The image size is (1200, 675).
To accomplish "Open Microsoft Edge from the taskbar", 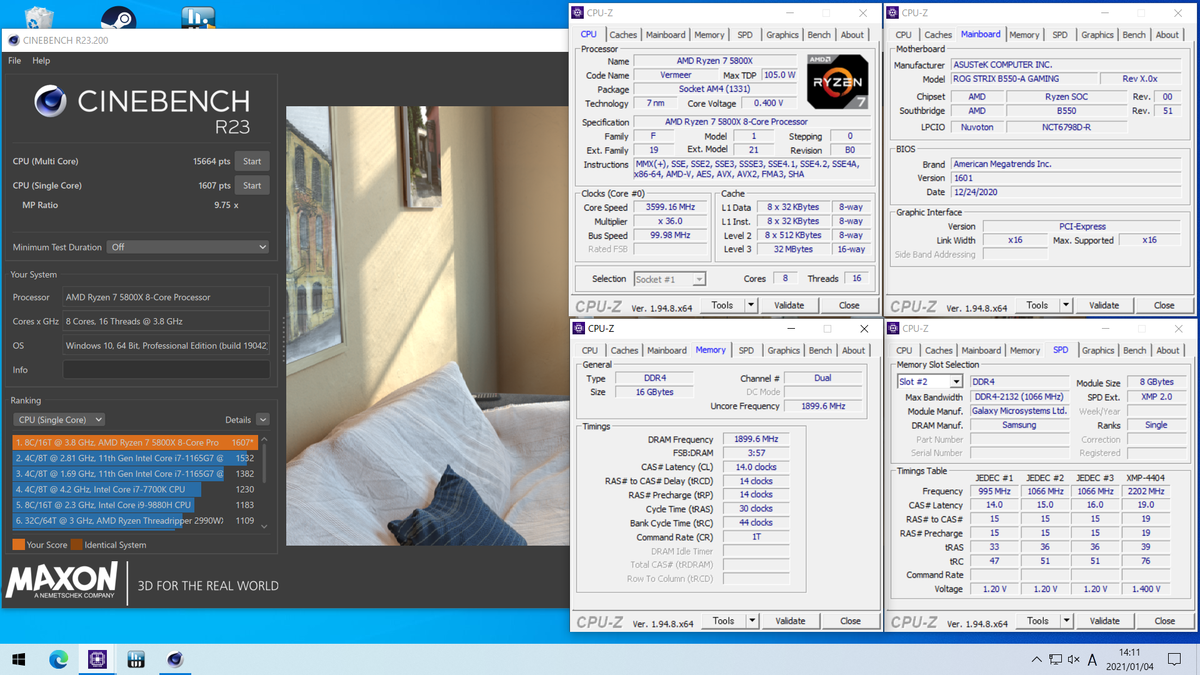I will coord(58,659).
